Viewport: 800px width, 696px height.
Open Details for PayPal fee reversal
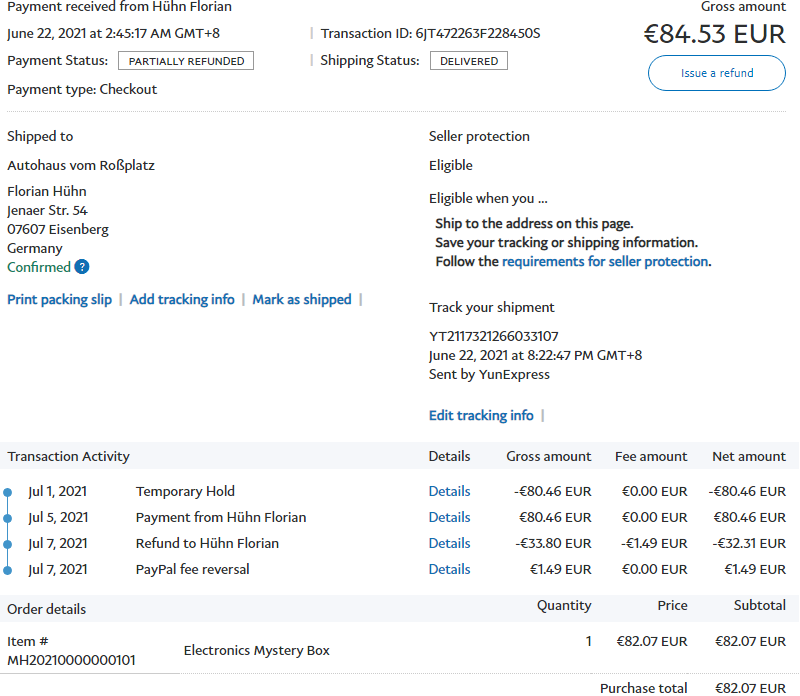click(449, 569)
